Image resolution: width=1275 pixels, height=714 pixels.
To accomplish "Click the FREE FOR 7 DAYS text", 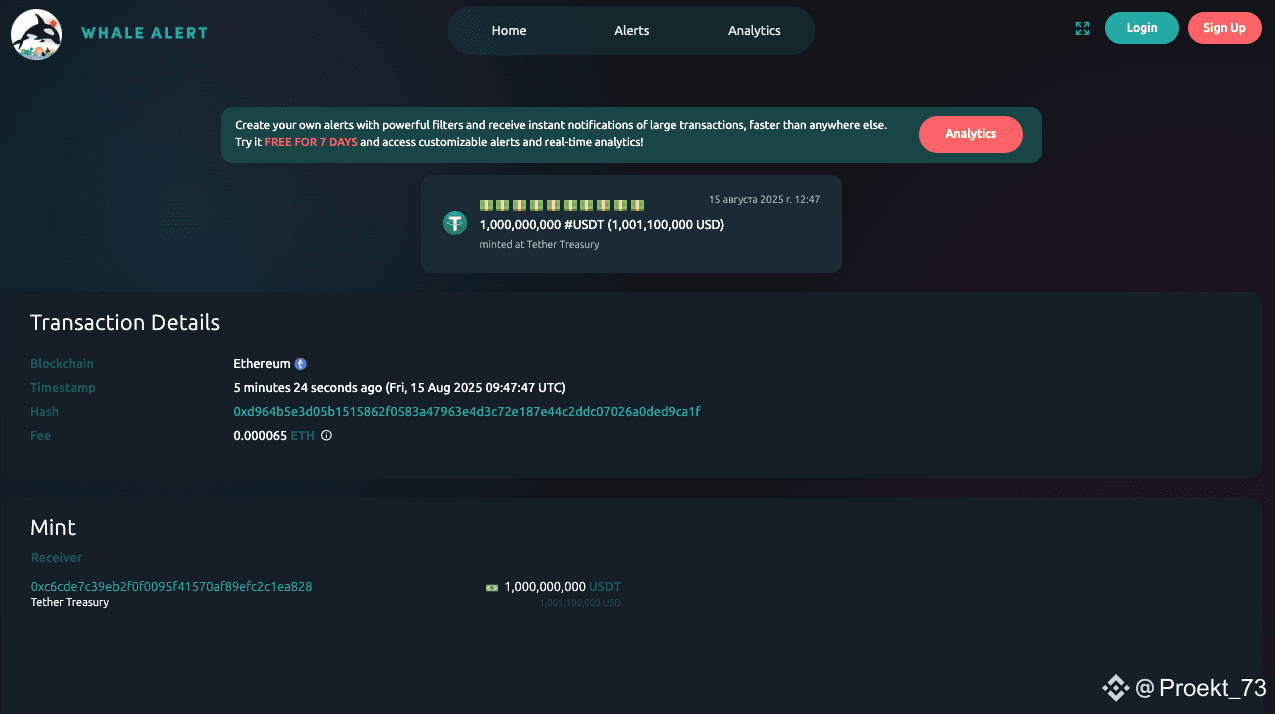I will click(311, 143).
